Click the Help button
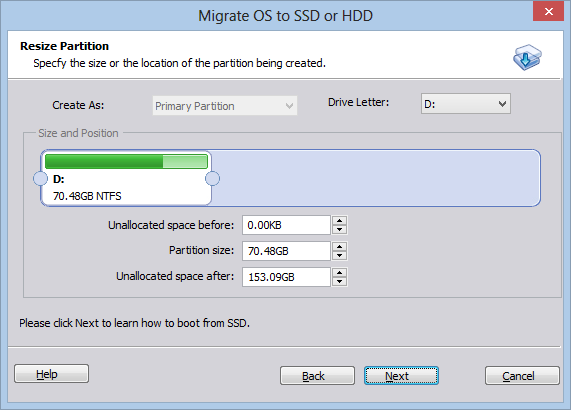Viewport: 571px width, 410px height. pyautogui.click(x=51, y=374)
